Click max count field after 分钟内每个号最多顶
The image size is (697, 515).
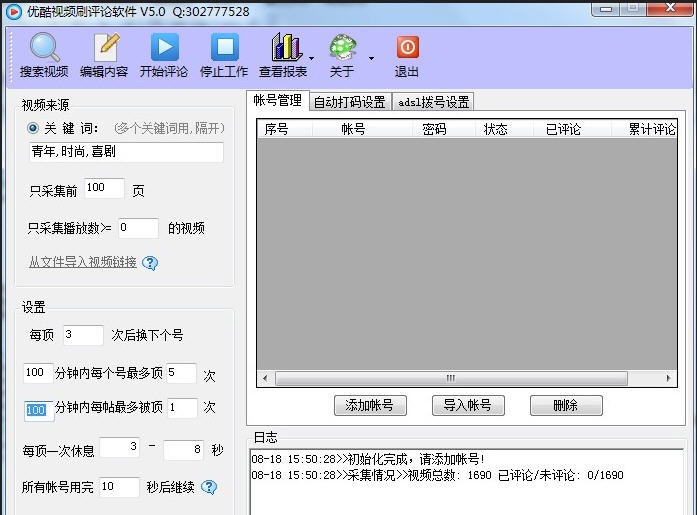181,373
